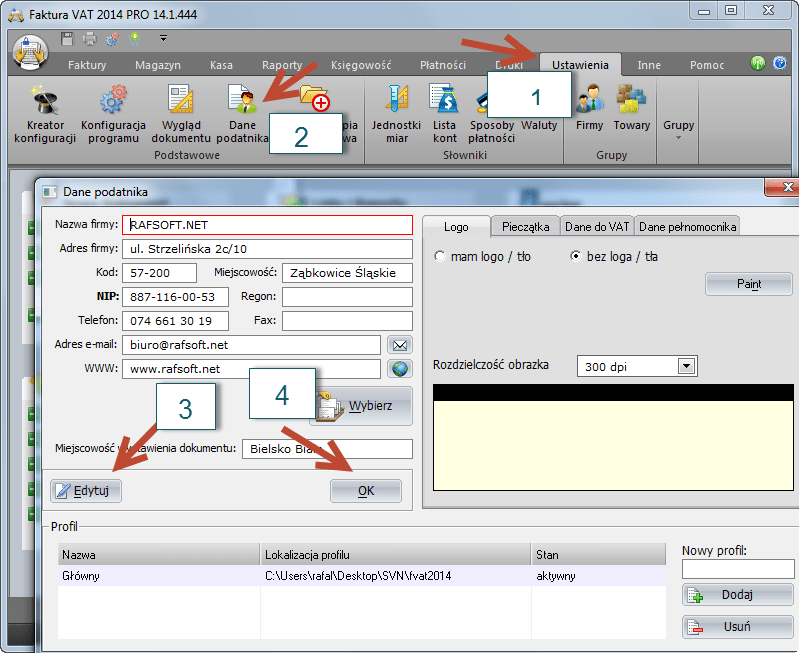Click the Nazwa firmy field

tap(267, 225)
